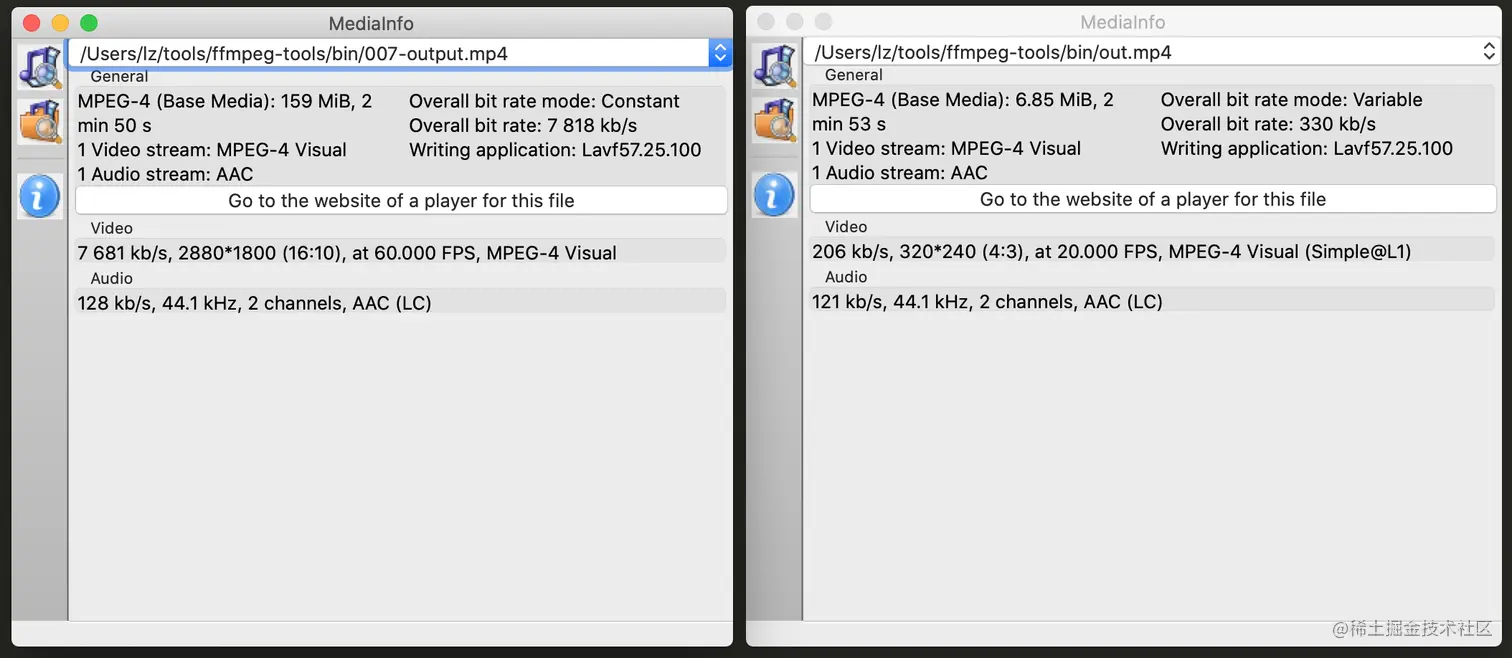1512x658 pixels.
Task: Expand the out.mp4 file path dropdown
Action: 1489,52
